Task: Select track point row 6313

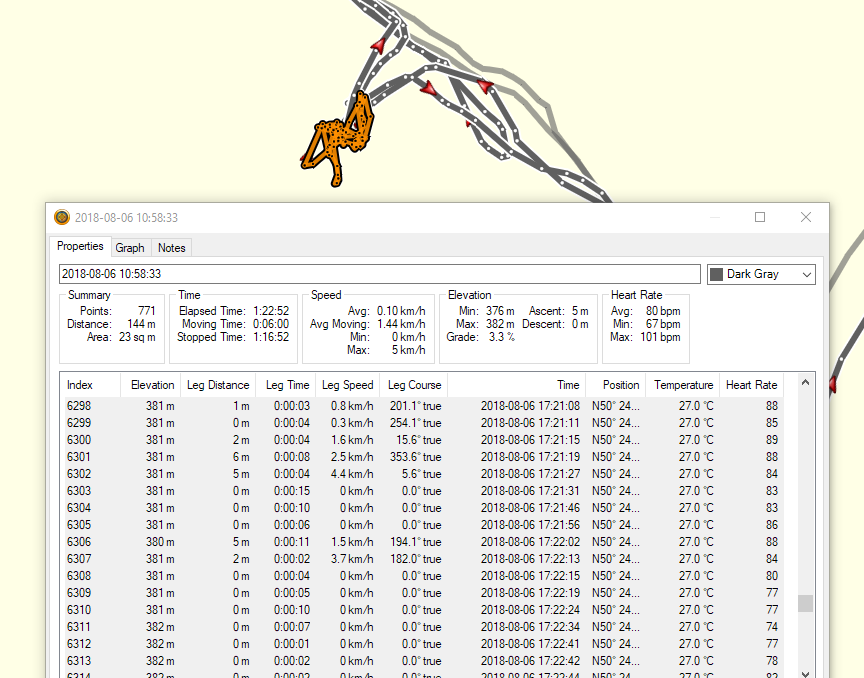Action: [x=423, y=661]
